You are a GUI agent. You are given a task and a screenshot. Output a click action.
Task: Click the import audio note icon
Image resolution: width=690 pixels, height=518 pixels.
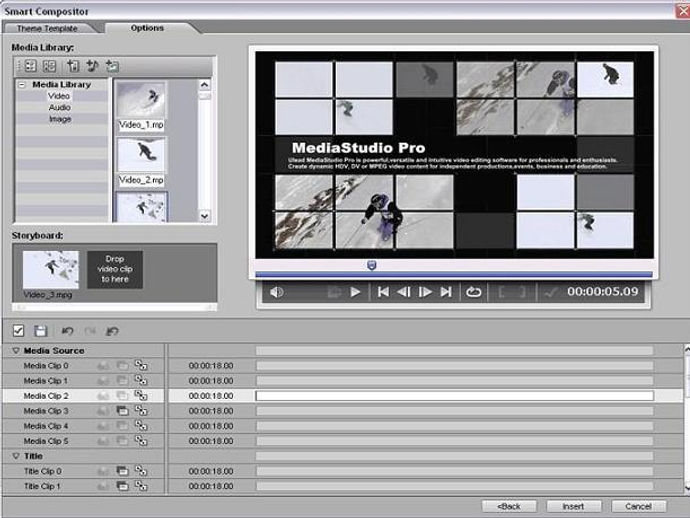click(92, 66)
